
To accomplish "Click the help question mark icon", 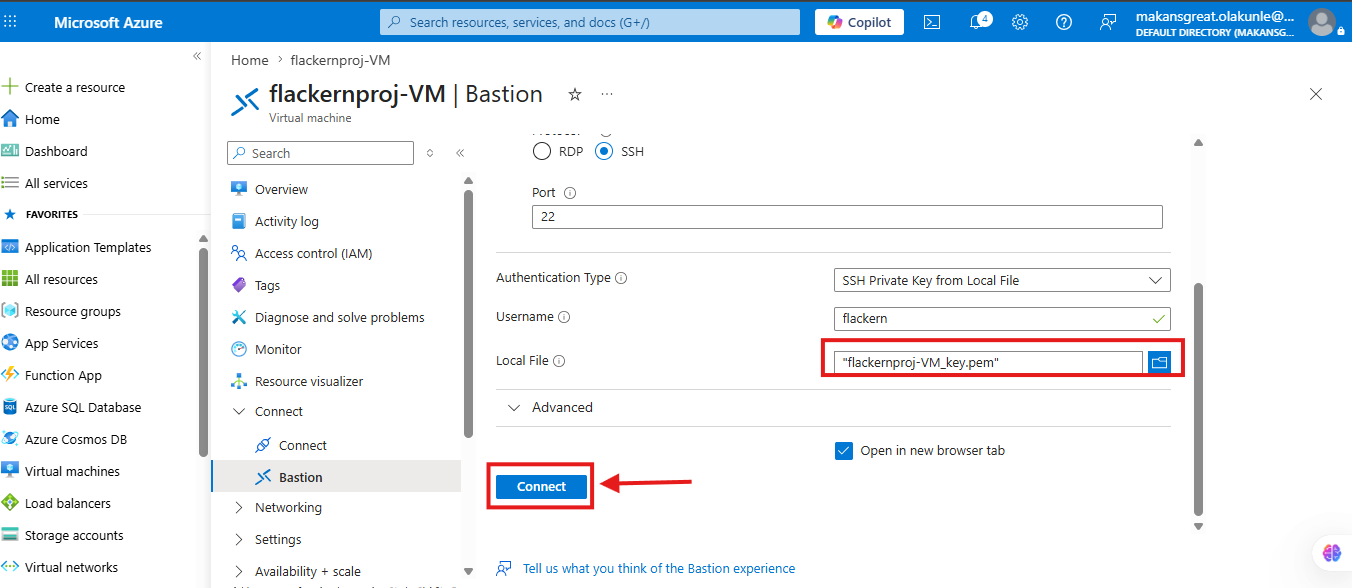I will [1064, 22].
